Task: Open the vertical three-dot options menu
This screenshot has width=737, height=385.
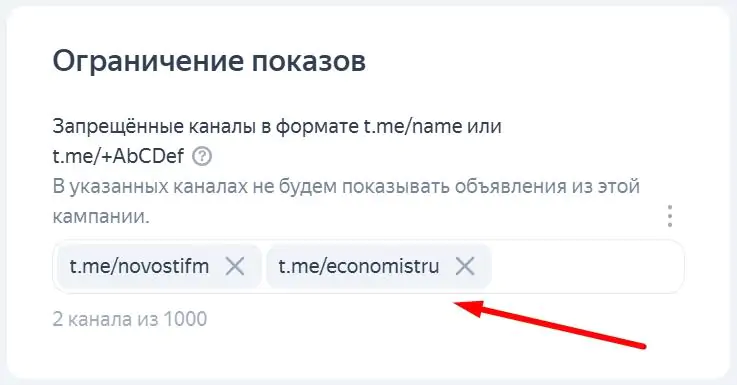Action: (670, 216)
